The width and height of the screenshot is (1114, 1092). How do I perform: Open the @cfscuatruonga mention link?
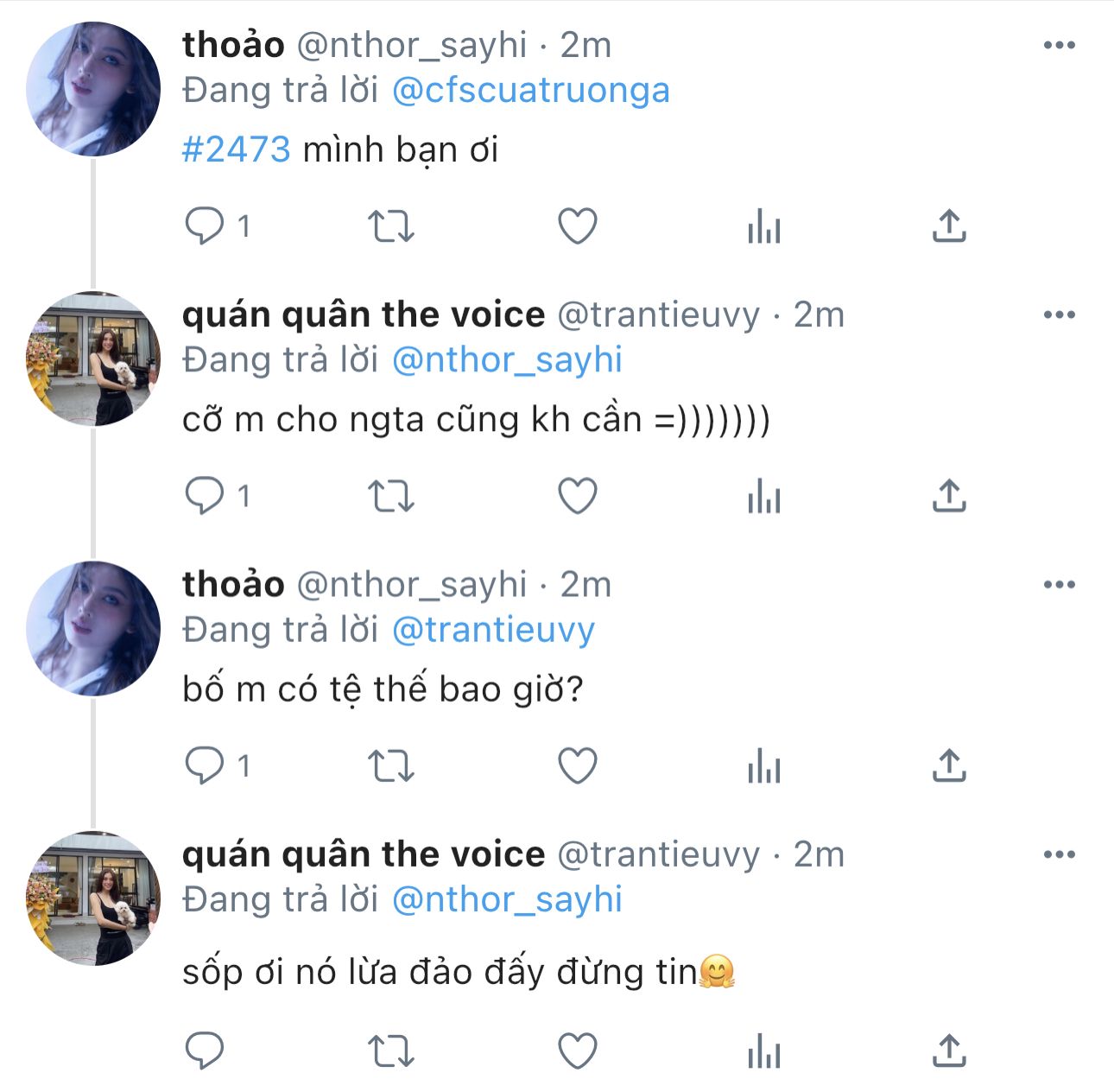pyautogui.click(x=530, y=91)
